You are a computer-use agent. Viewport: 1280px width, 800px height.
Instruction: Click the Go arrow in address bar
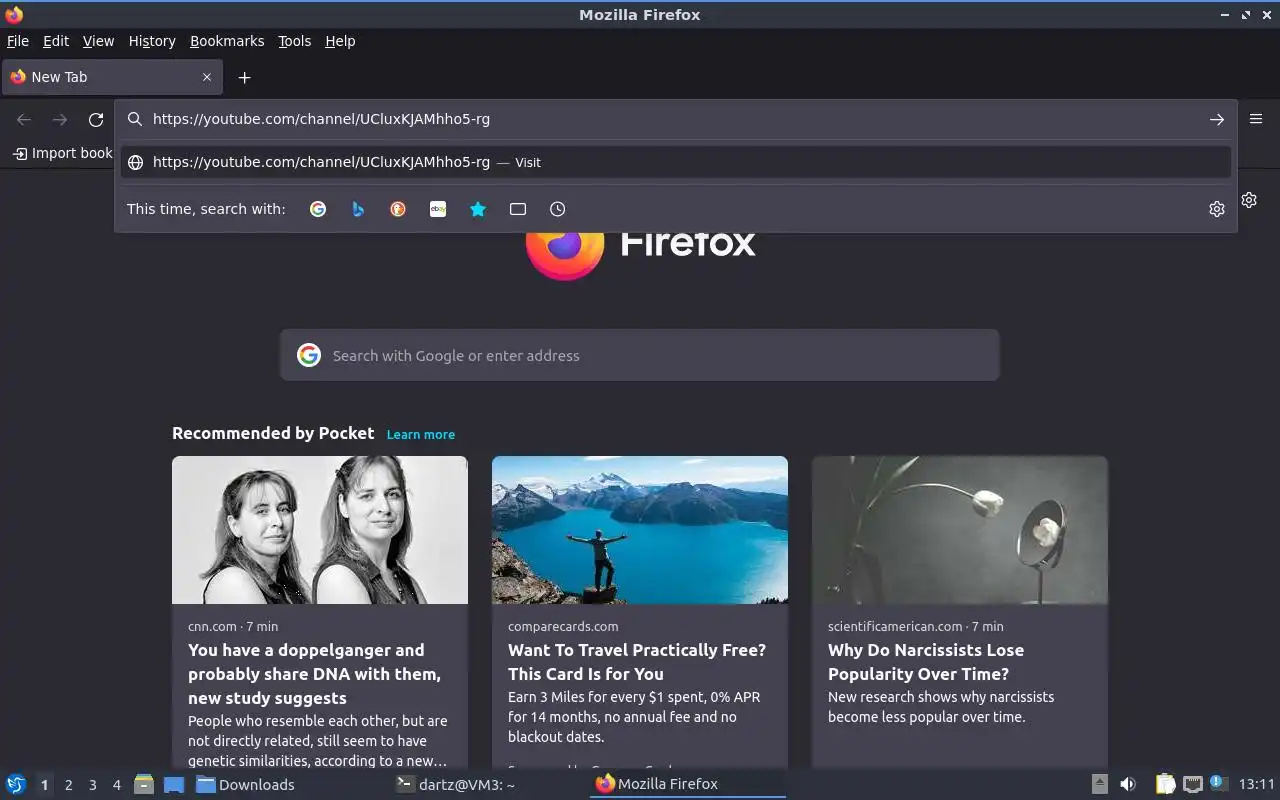point(1217,119)
